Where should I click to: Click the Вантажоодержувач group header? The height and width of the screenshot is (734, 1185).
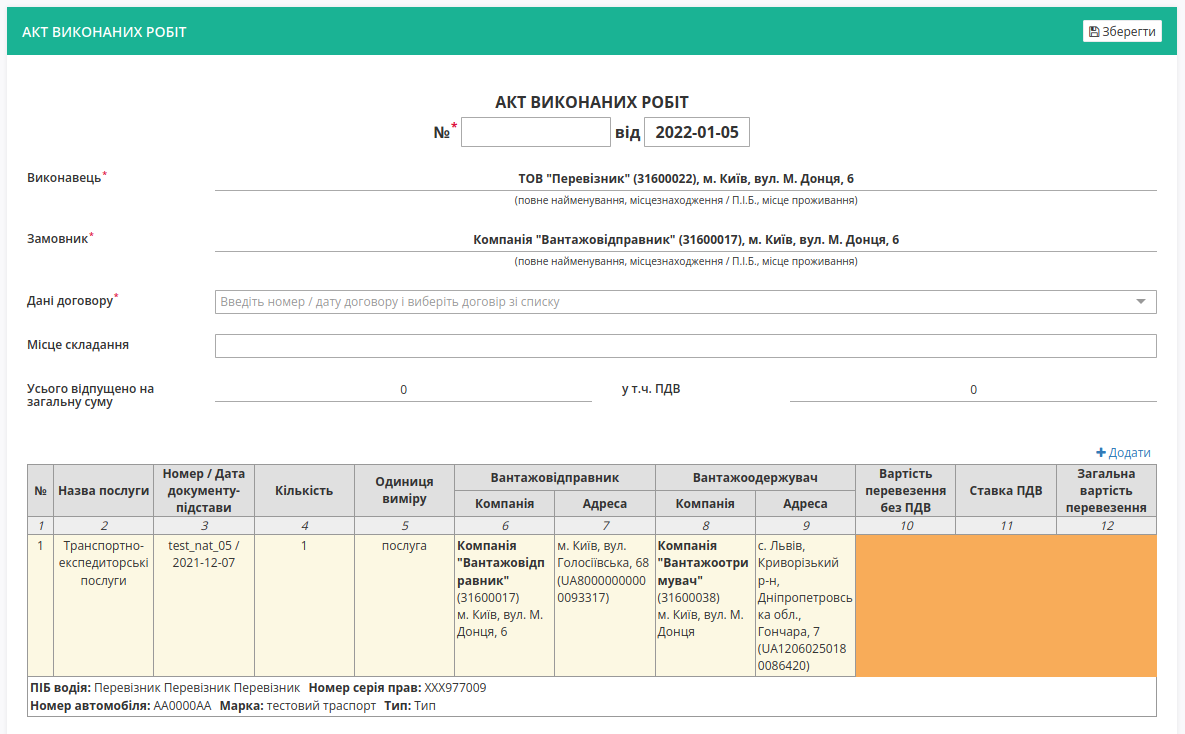(755, 478)
